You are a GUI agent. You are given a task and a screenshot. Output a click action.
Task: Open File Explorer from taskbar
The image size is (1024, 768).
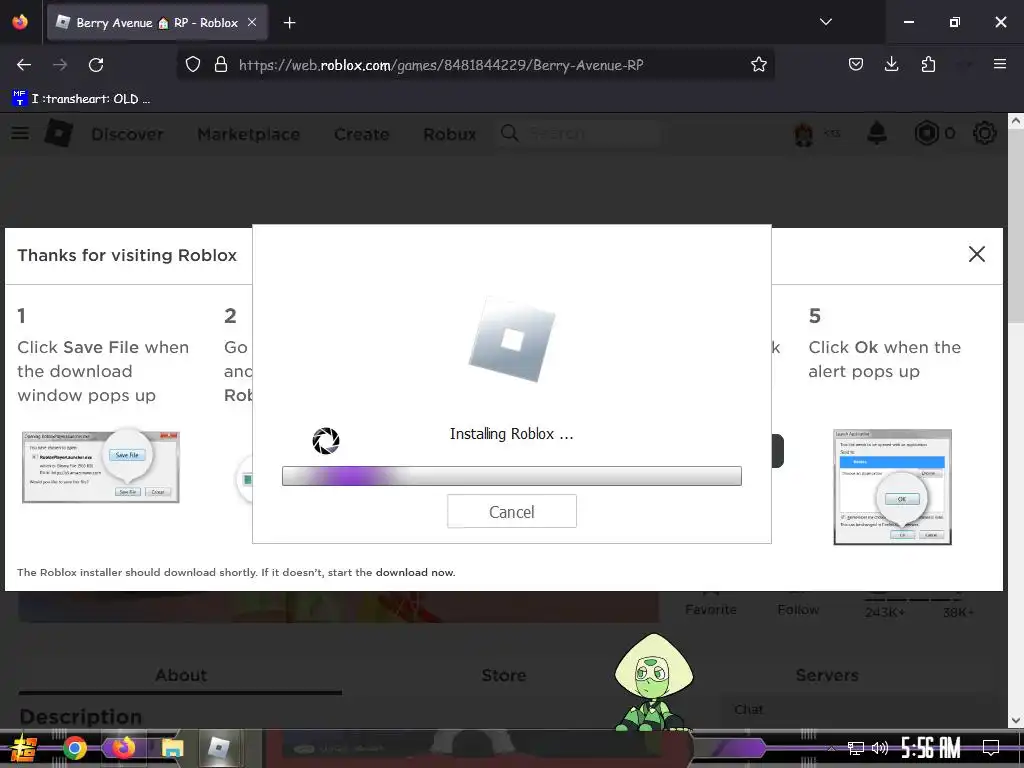coord(172,748)
